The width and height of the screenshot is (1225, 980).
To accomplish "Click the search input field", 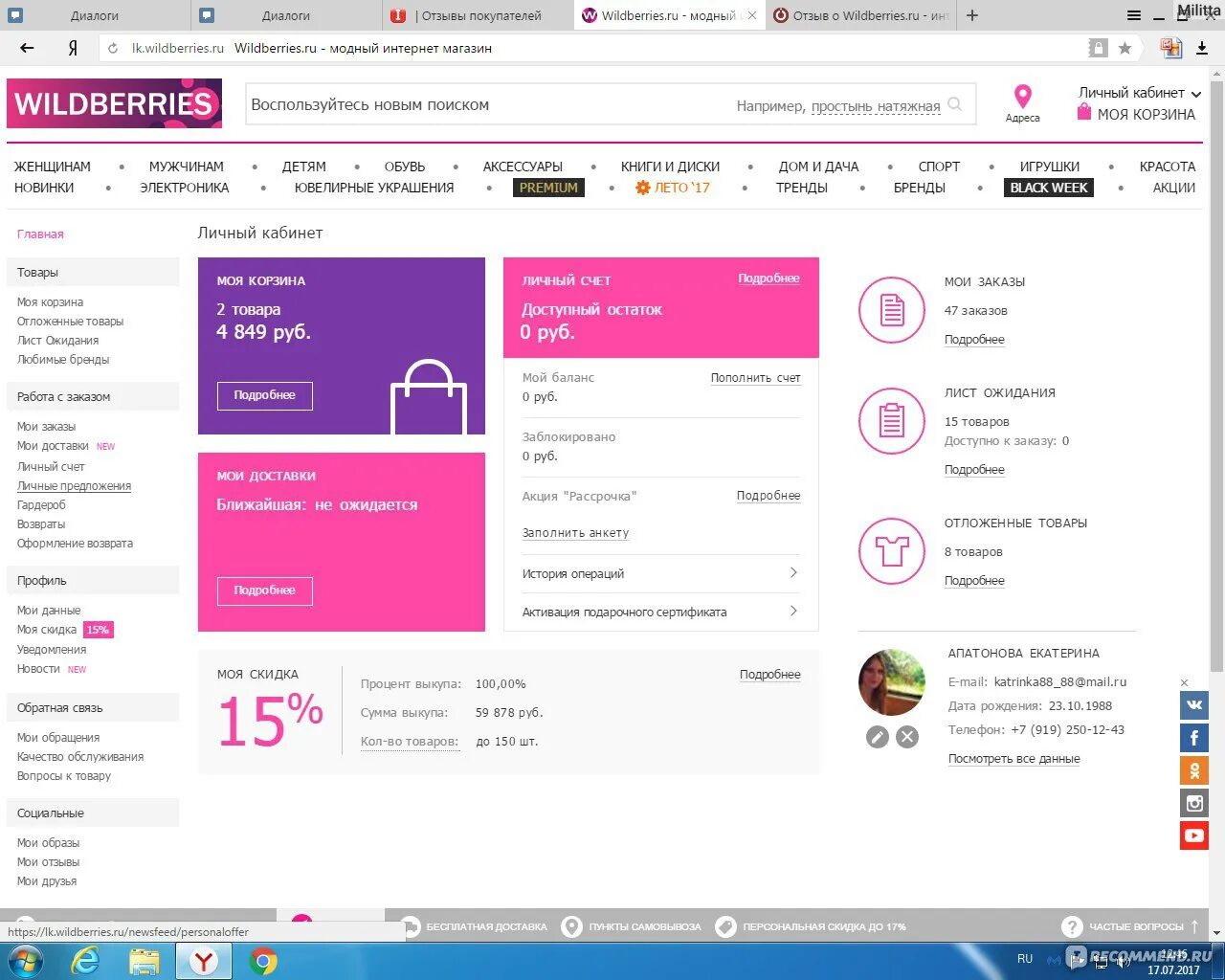I will [x=611, y=104].
